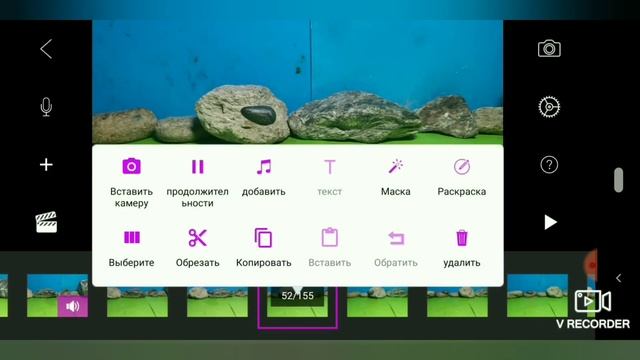The height and width of the screenshot is (360, 640).
Task: Select the продолжительности pause option
Action: click(198, 182)
